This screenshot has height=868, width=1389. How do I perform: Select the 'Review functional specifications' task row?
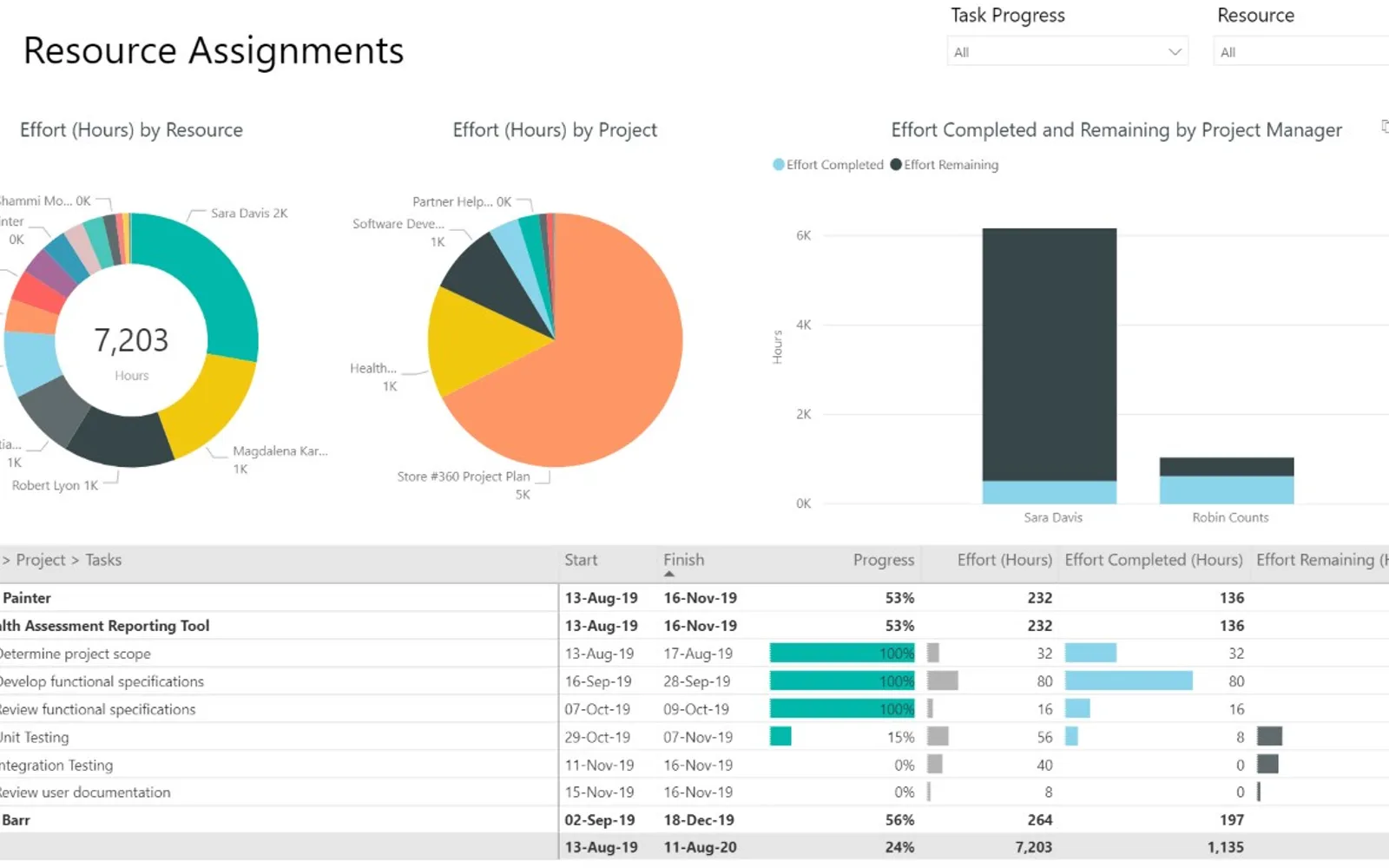pos(694,709)
